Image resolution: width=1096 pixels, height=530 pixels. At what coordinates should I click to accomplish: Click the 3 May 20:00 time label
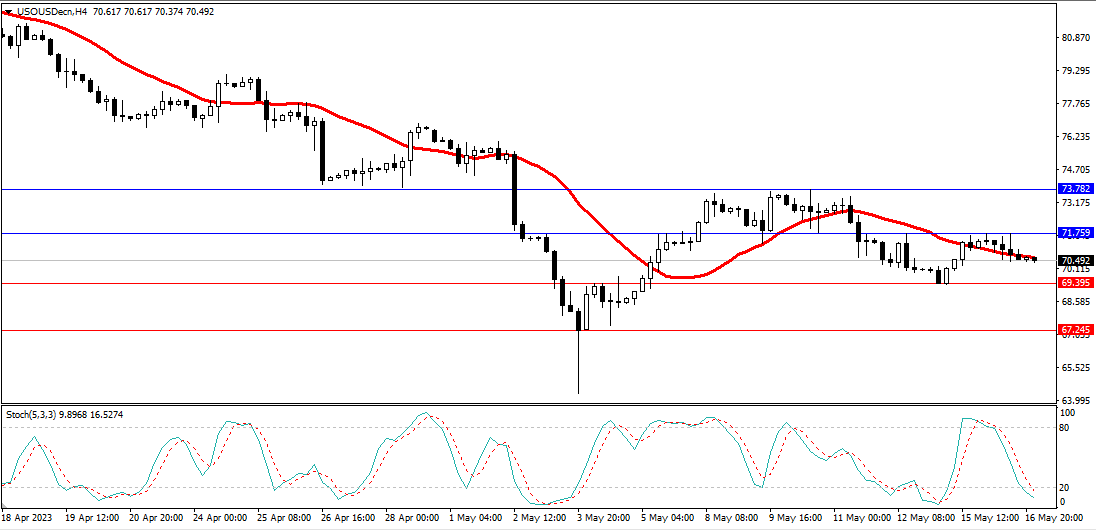(605, 518)
